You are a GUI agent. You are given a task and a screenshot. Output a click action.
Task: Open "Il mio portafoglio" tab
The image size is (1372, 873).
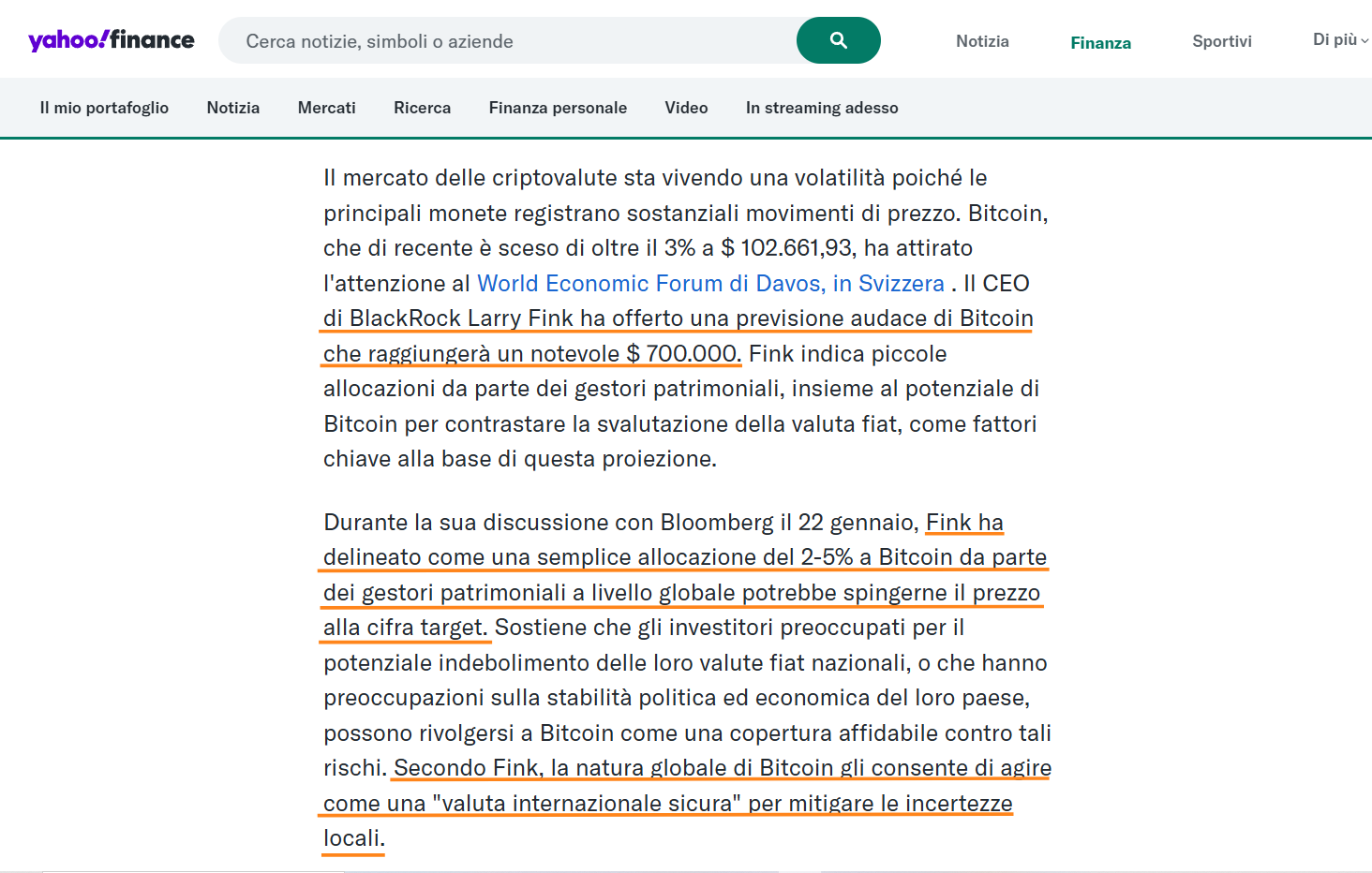click(x=104, y=108)
